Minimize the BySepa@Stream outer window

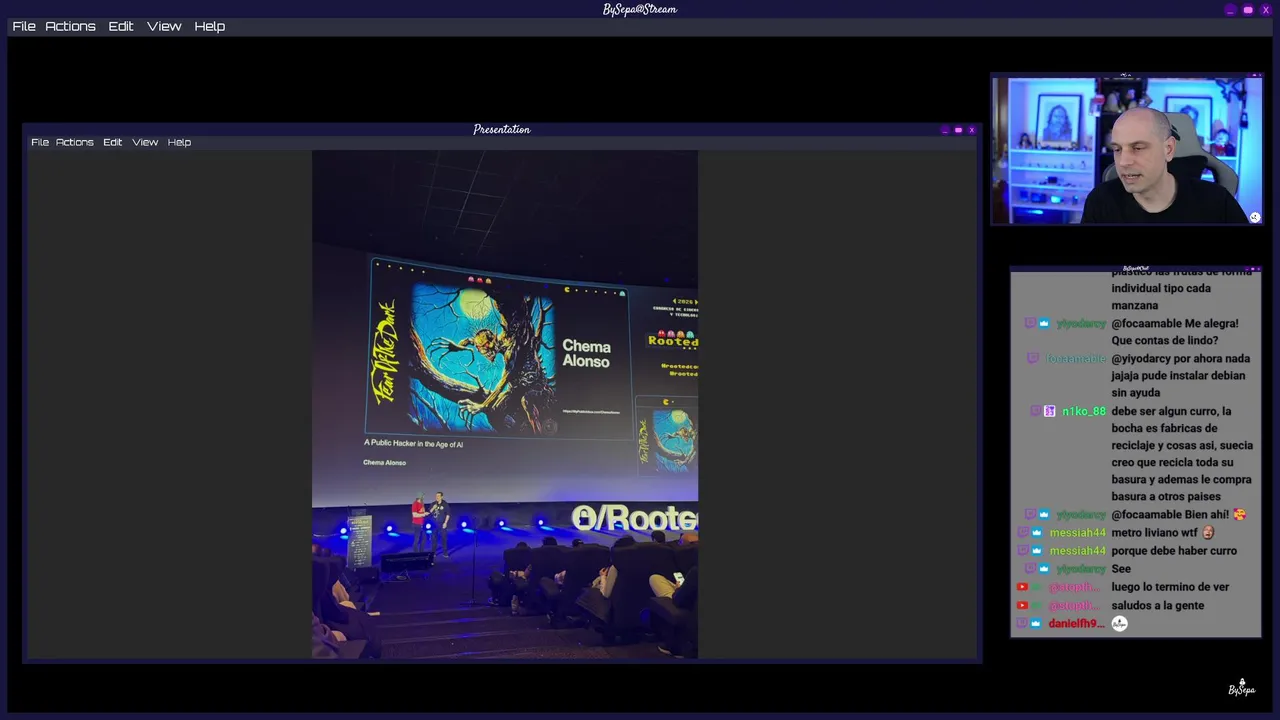coord(1230,10)
